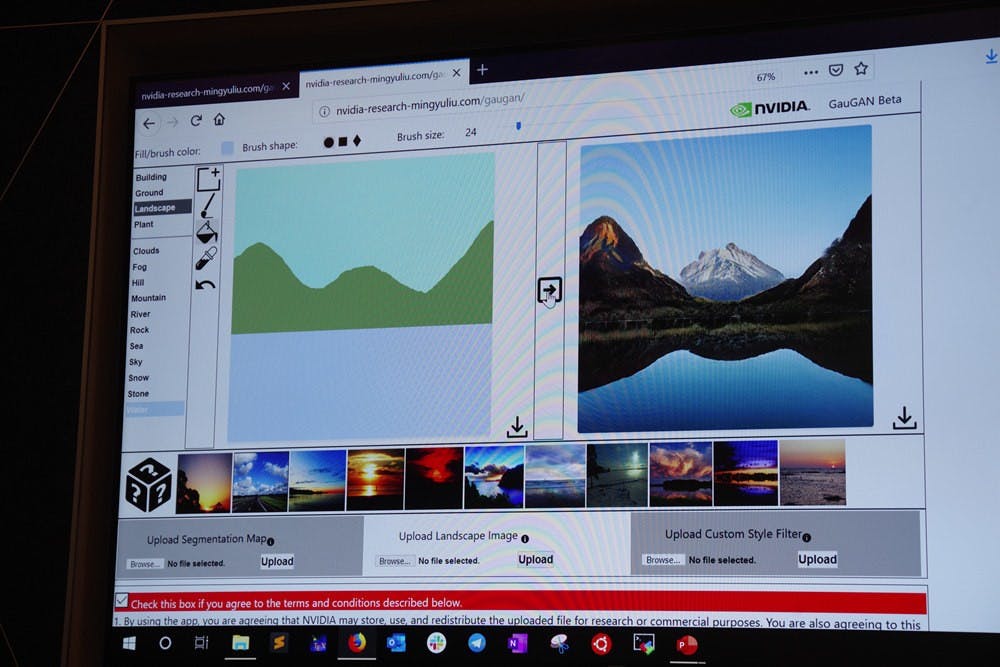Select the Building category
The height and width of the screenshot is (667, 1000).
pos(151,177)
